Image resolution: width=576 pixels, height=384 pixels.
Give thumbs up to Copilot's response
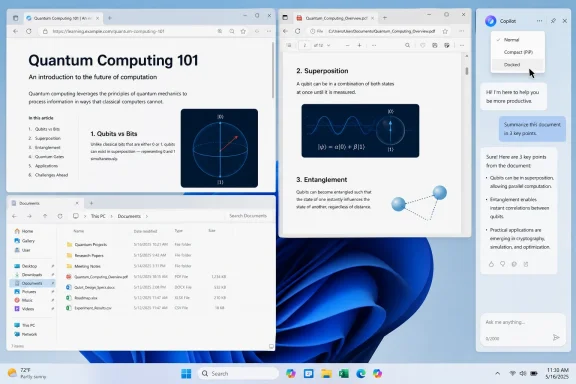coord(491,264)
